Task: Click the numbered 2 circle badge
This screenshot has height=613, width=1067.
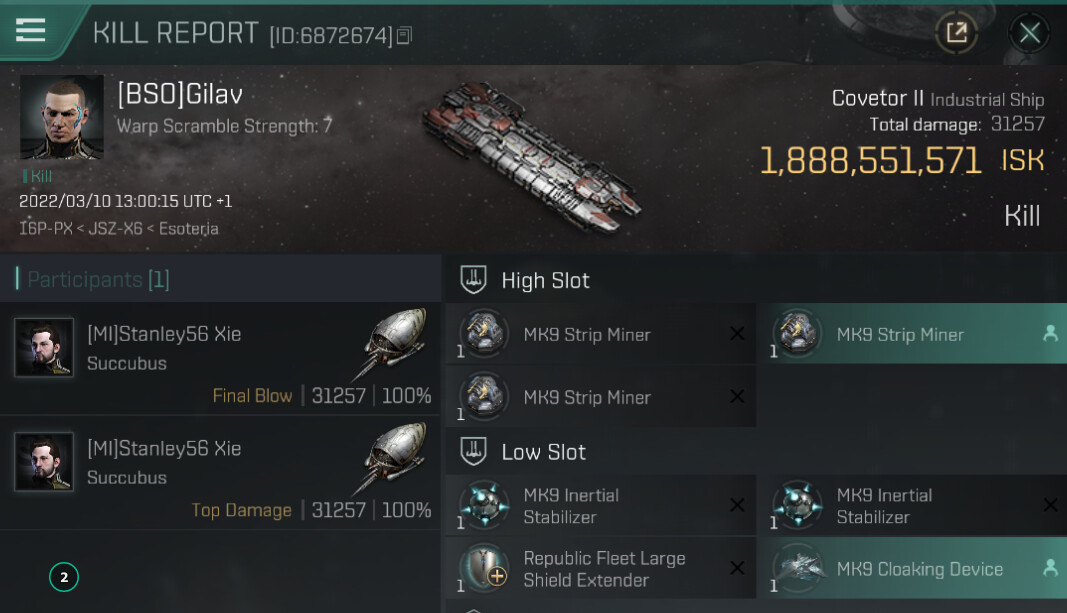Action: [x=64, y=577]
